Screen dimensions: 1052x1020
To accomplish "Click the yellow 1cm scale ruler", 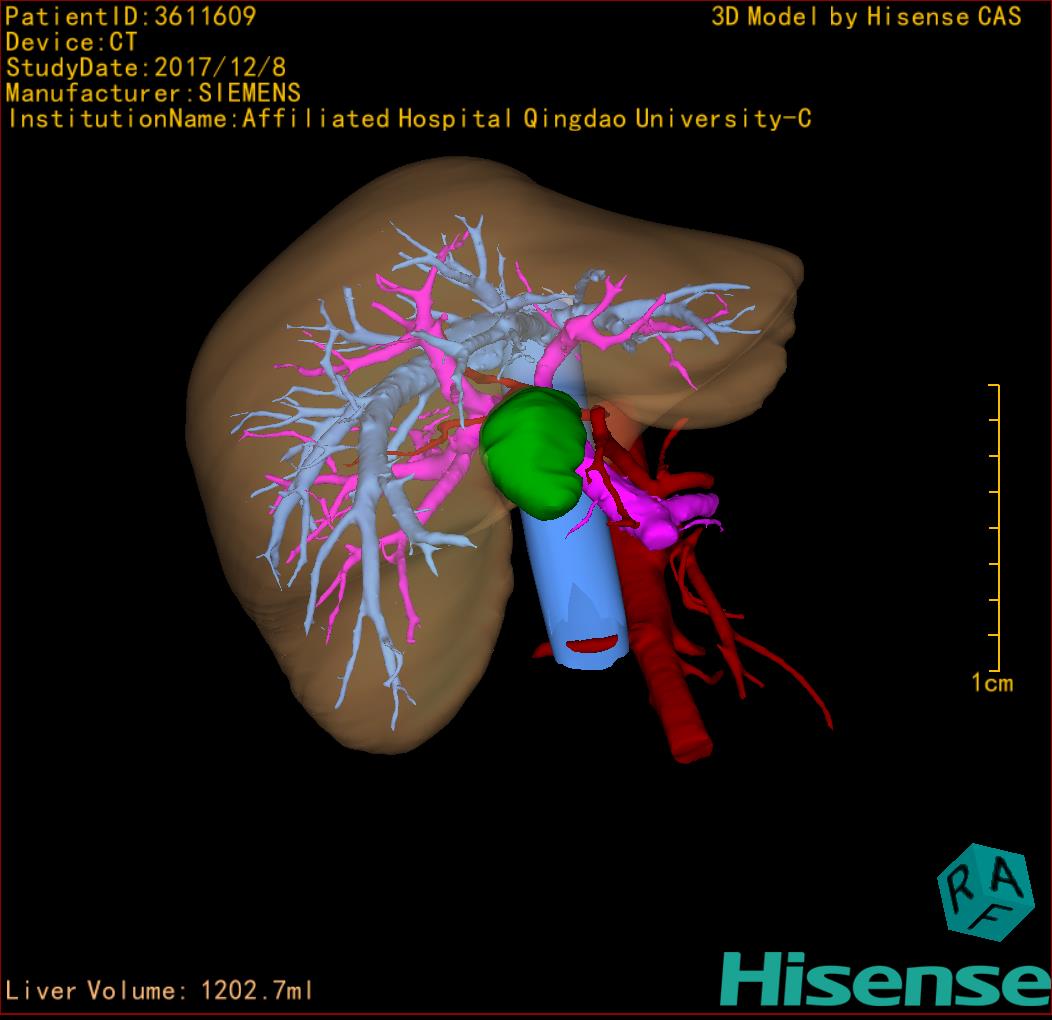I will [995, 527].
